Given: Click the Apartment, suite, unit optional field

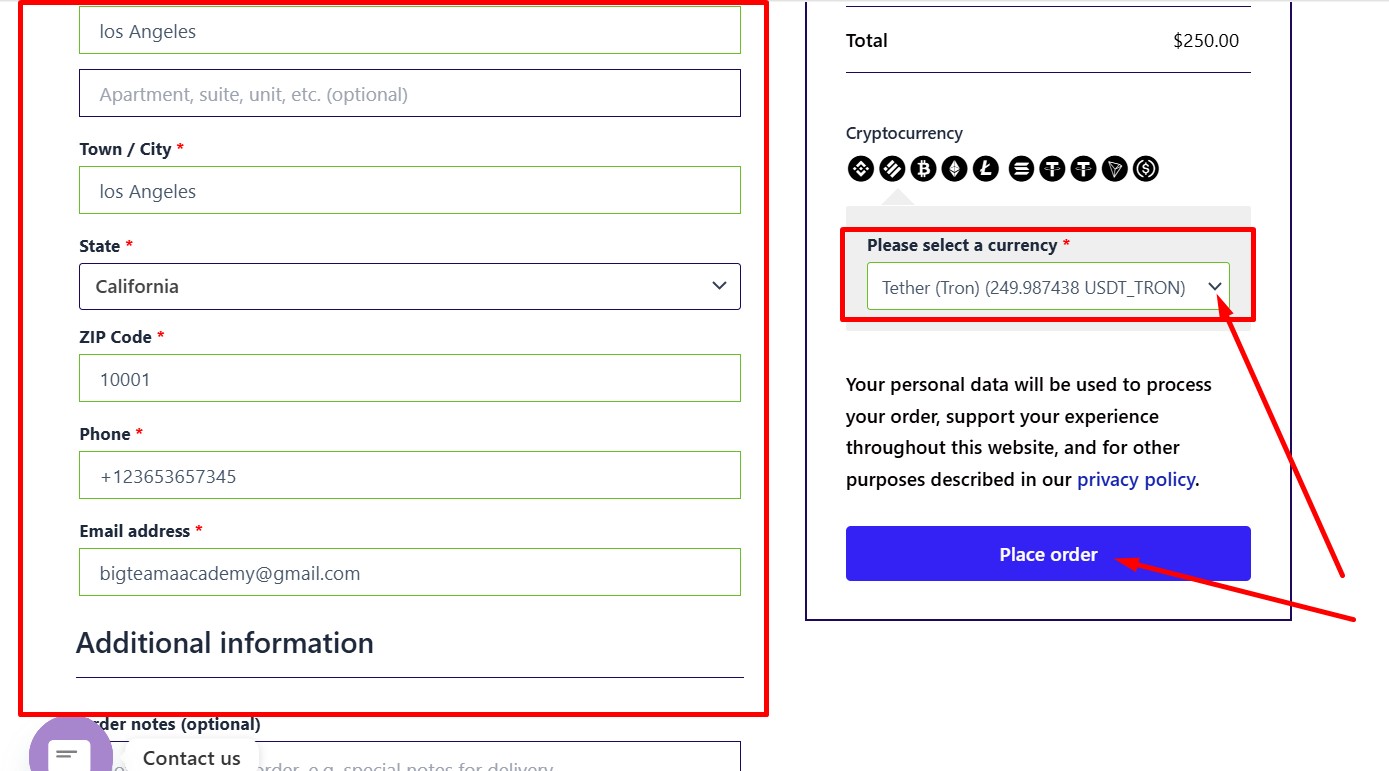Looking at the screenshot, I should click(x=409, y=93).
